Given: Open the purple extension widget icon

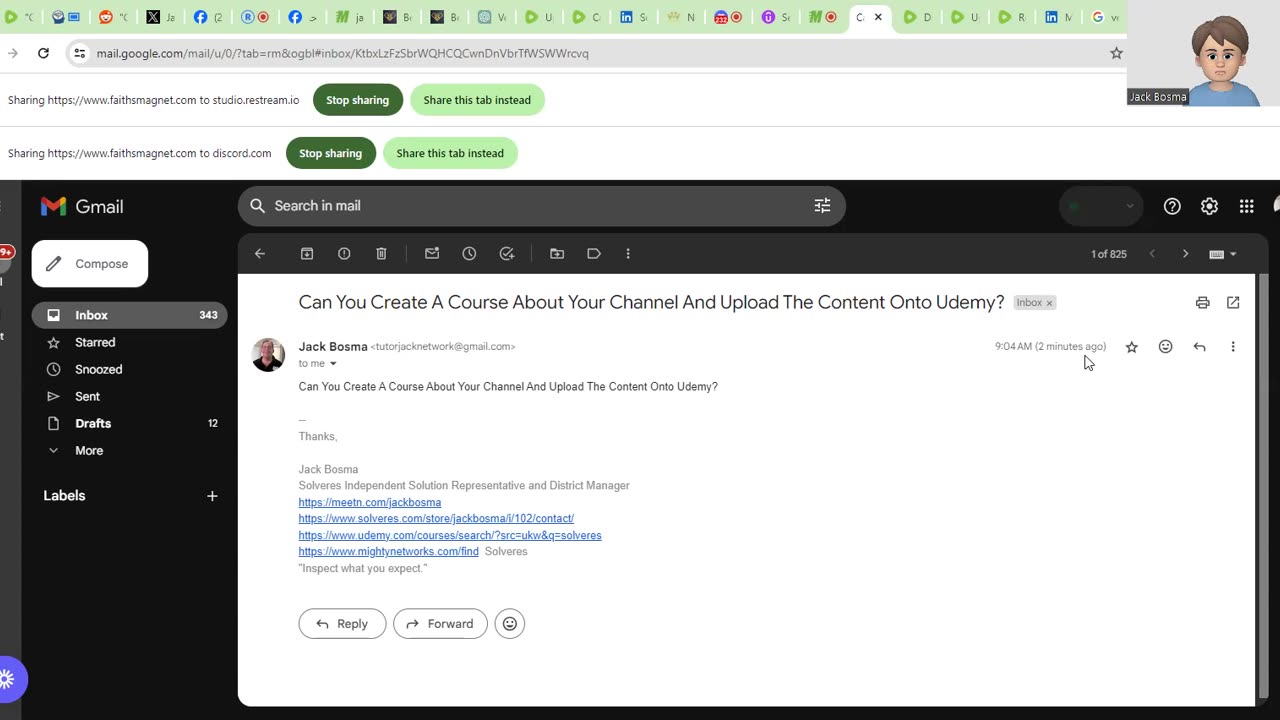Looking at the screenshot, I should (x=9, y=679).
